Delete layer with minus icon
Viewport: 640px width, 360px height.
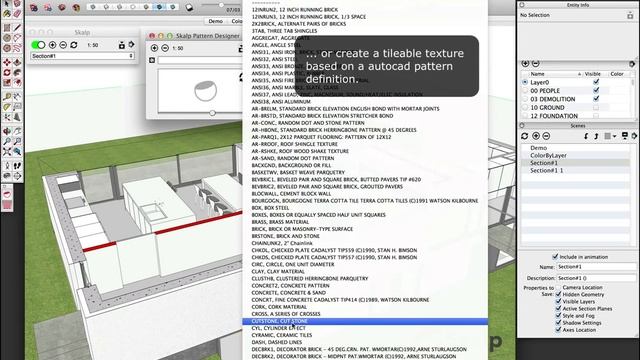(536, 64)
